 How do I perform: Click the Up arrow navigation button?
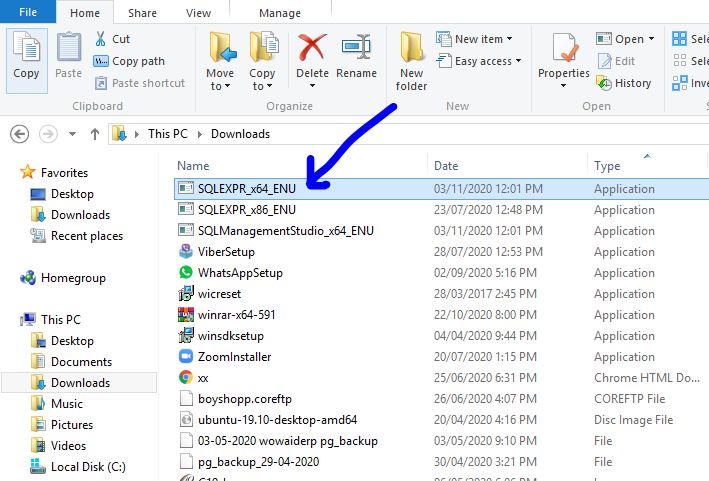click(95, 133)
